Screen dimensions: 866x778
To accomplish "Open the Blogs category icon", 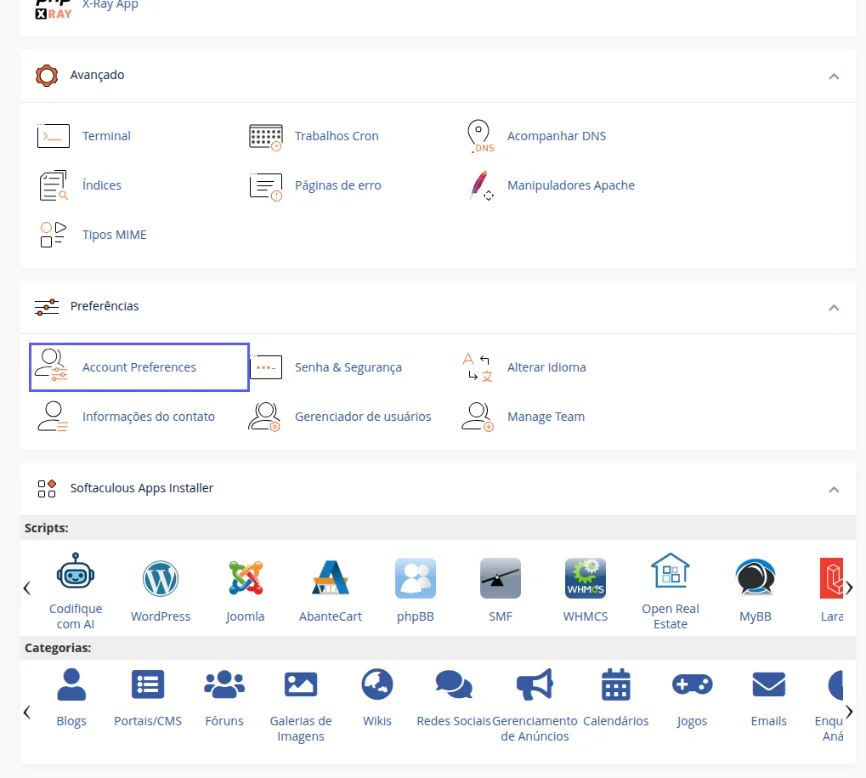I will (72, 685).
